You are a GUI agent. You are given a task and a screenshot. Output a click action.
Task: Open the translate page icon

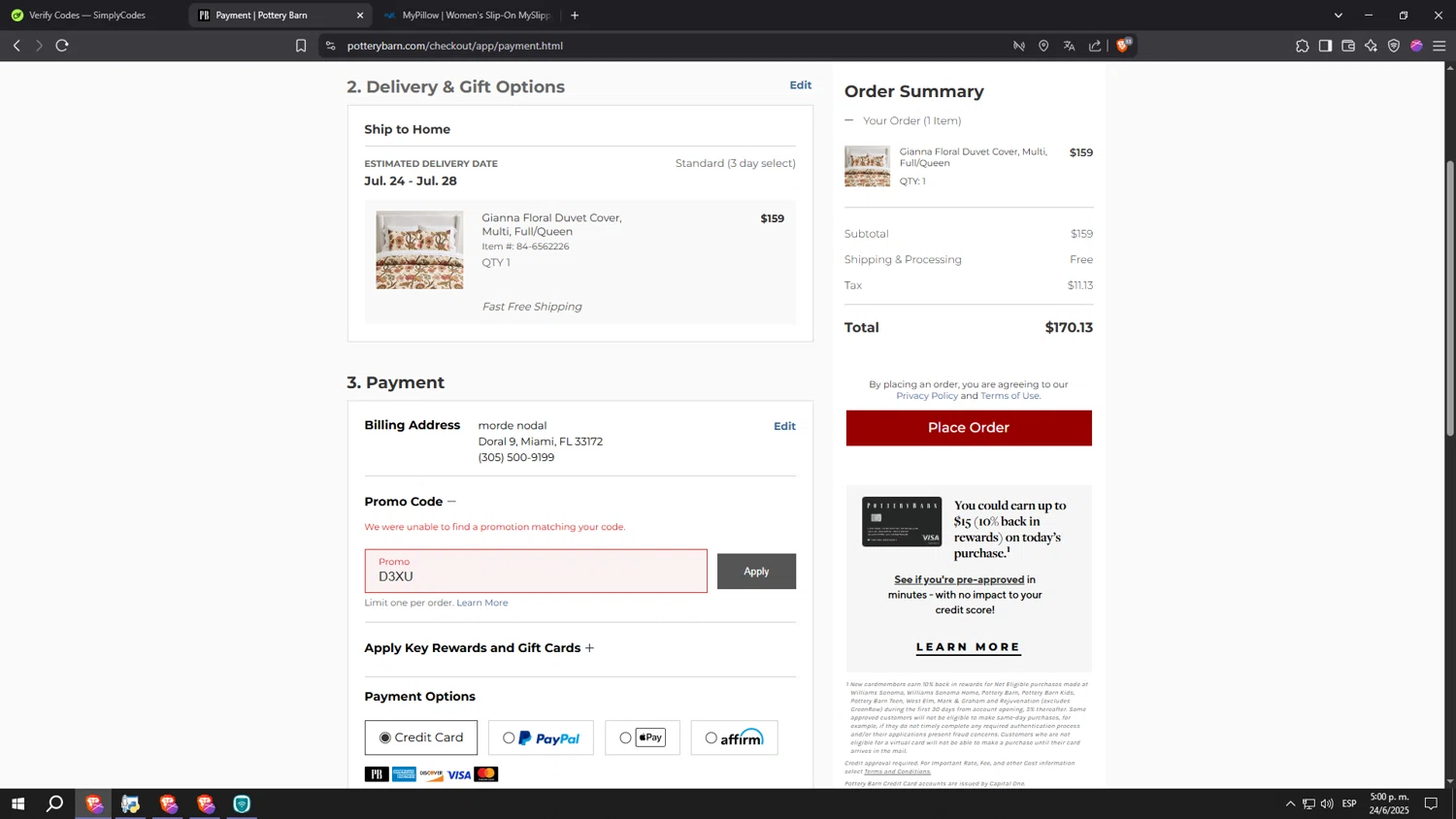point(1069,46)
